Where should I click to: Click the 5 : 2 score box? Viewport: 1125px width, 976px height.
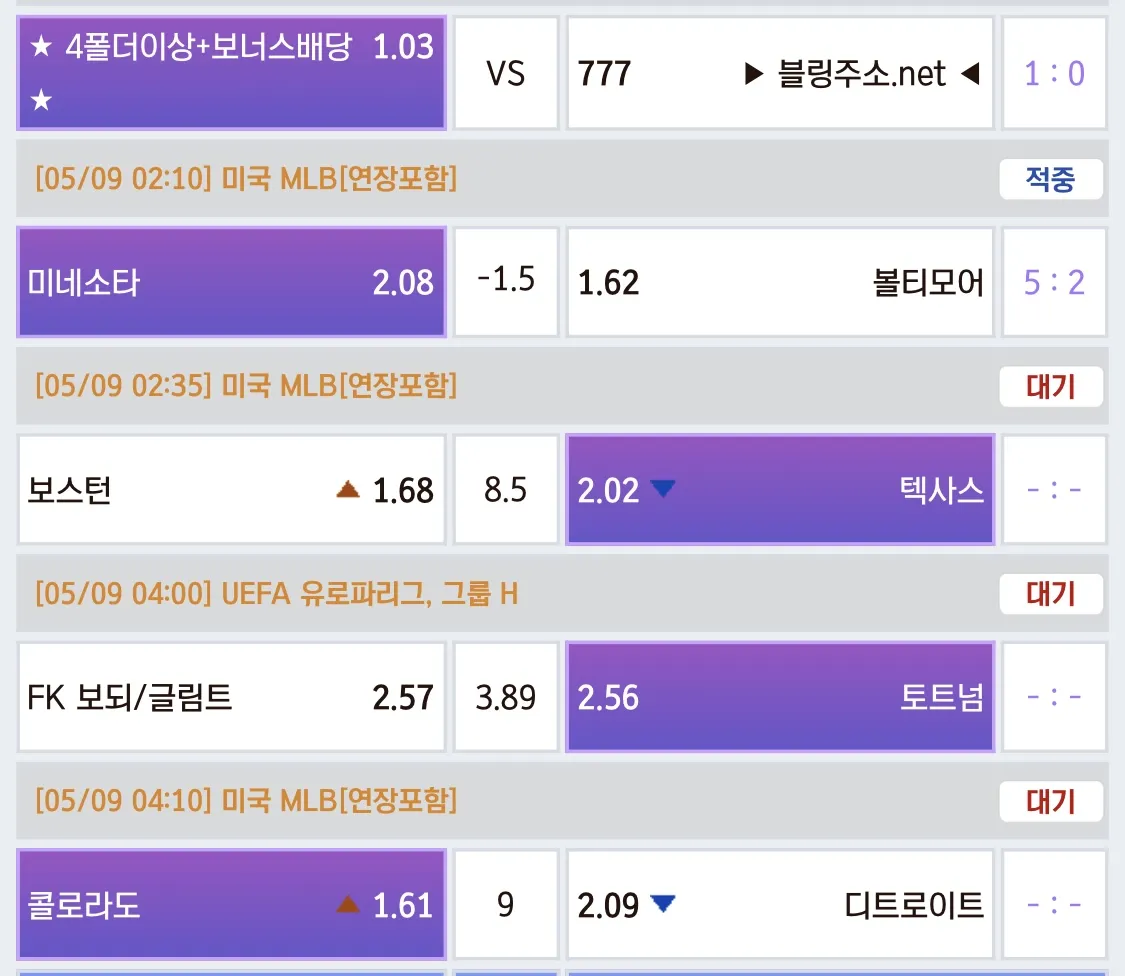[1054, 282]
